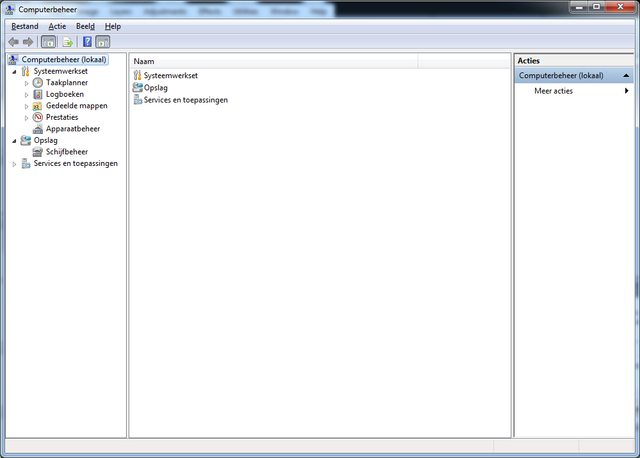Click Services en toepassingen icon in Naam list
This screenshot has height=458, width=640.
point(138,100)
